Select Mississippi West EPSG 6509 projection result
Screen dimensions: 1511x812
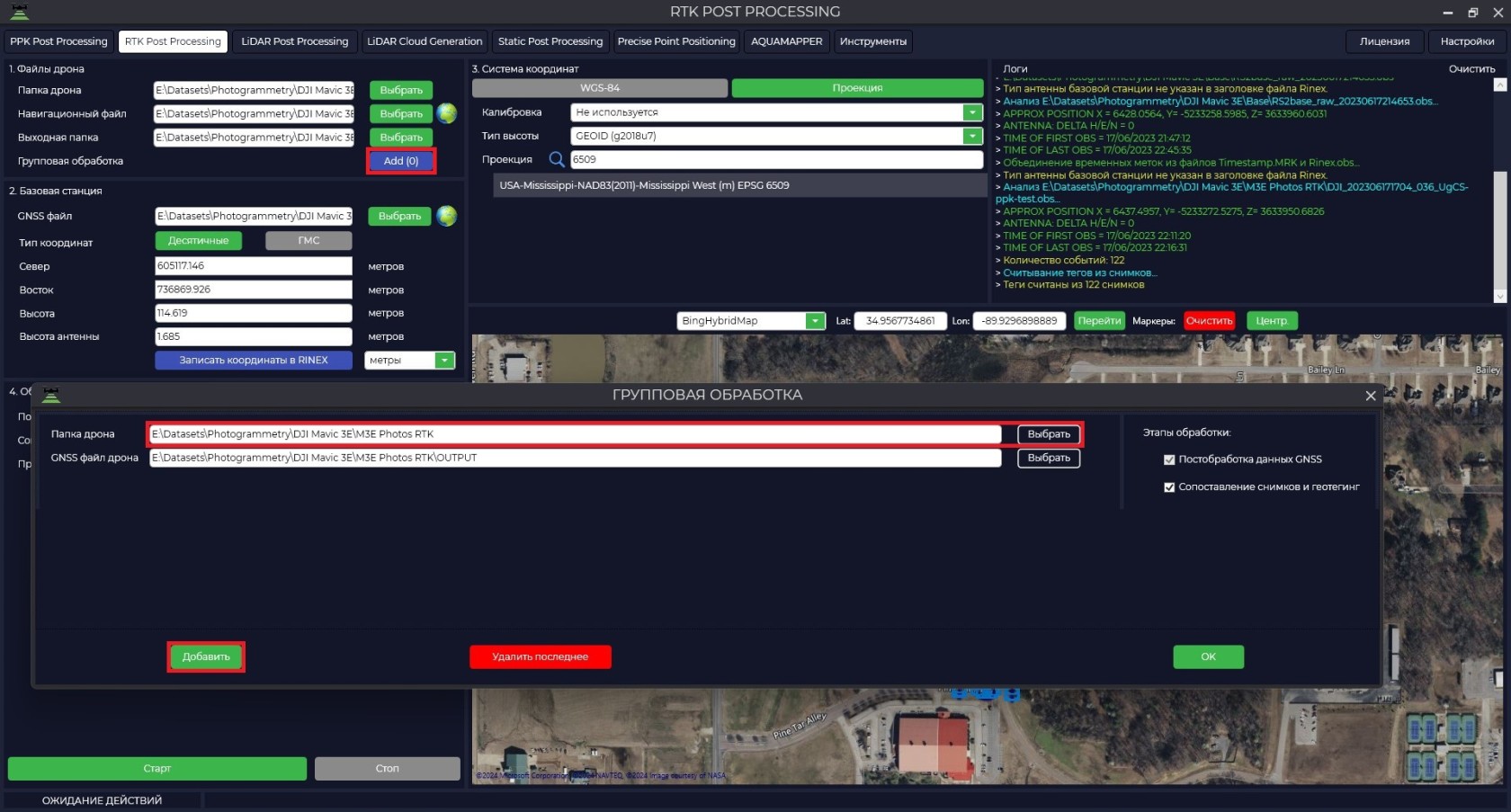(740, 185)
